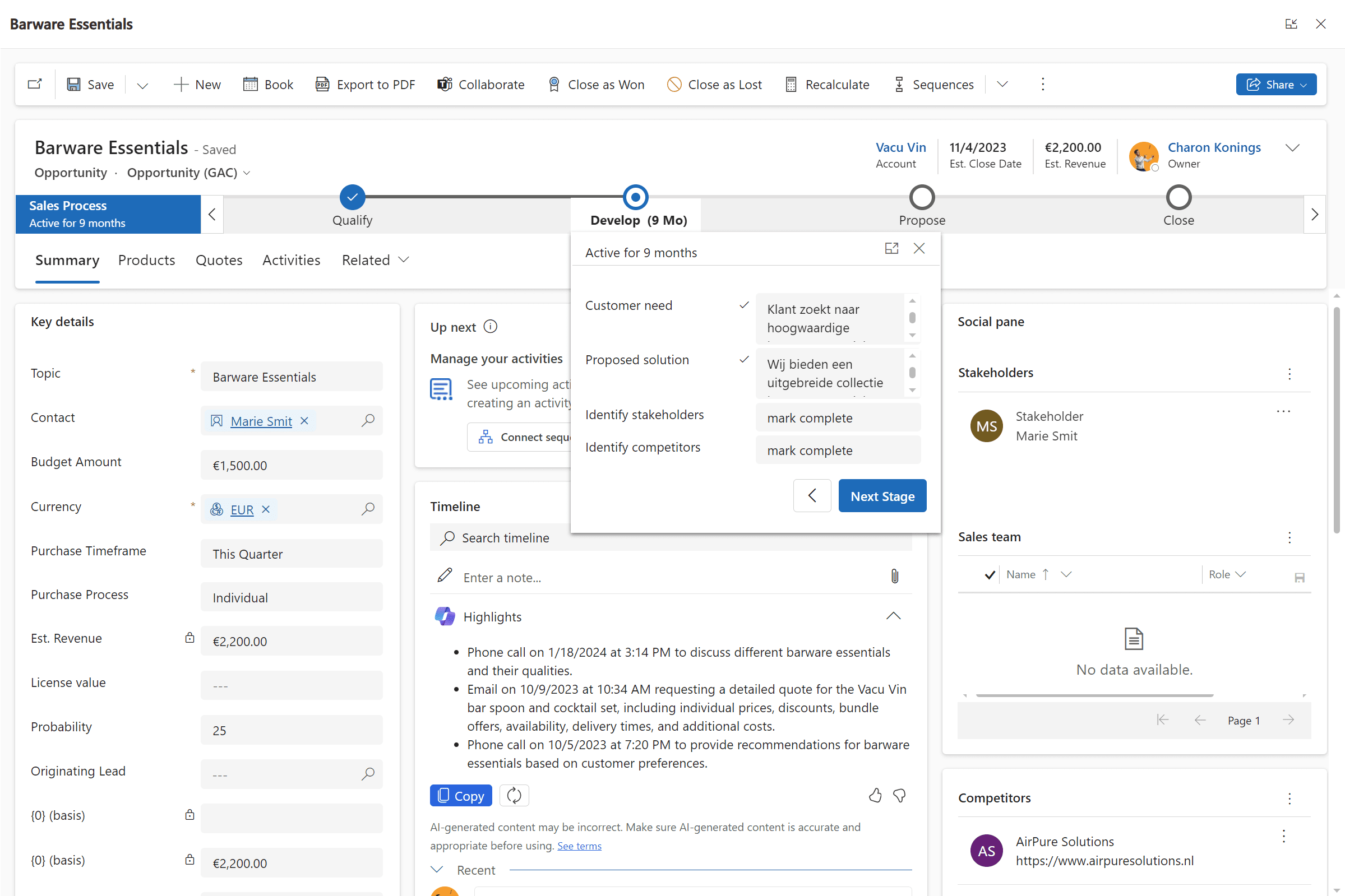The width and height of the screenshot is (1345, 896).
Task: Click the open-in-new-window icon left of Save
Action: pyautogui.click(x=35, y=84)
